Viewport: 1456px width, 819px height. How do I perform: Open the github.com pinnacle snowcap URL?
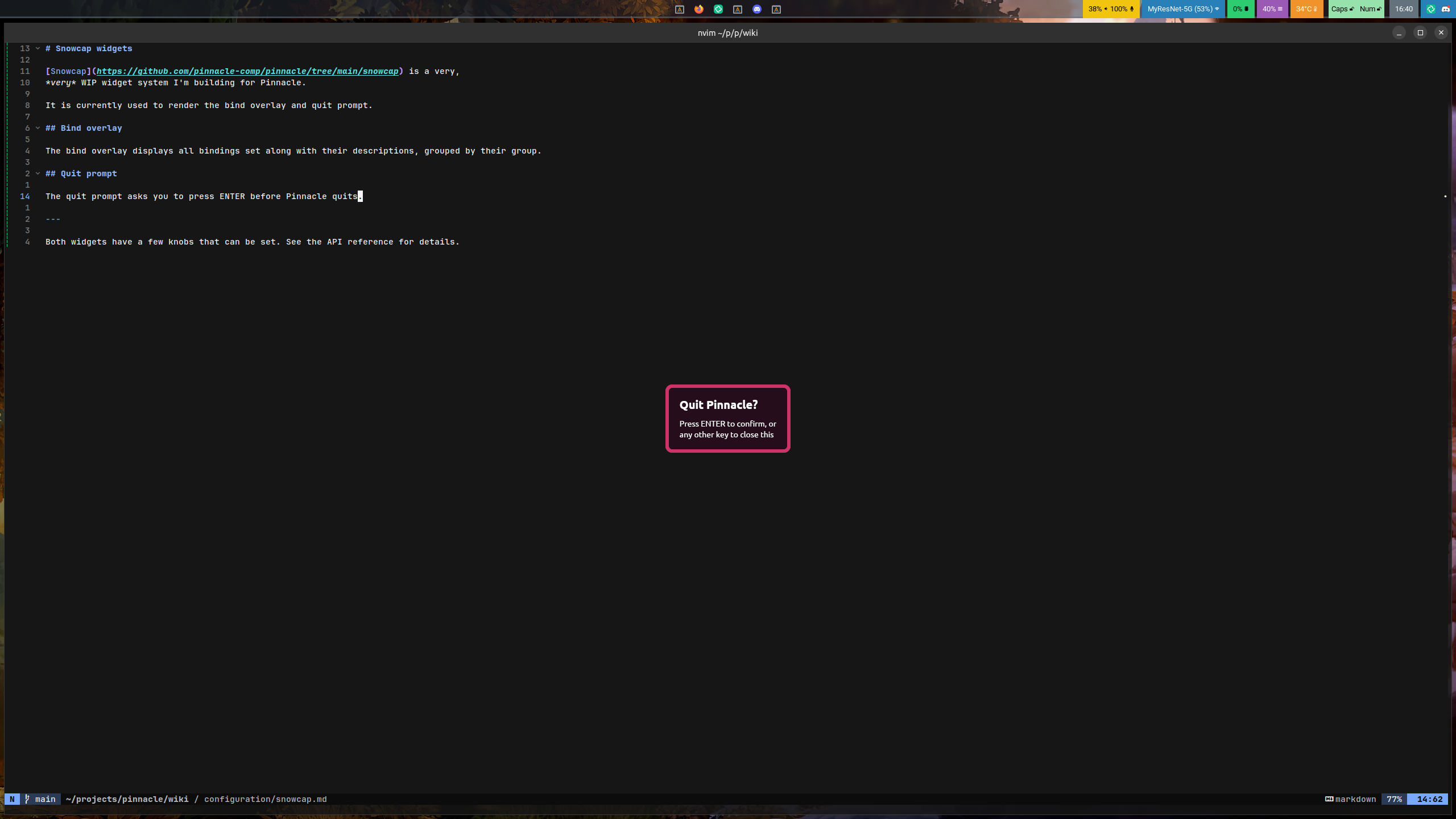pos(247,71)
